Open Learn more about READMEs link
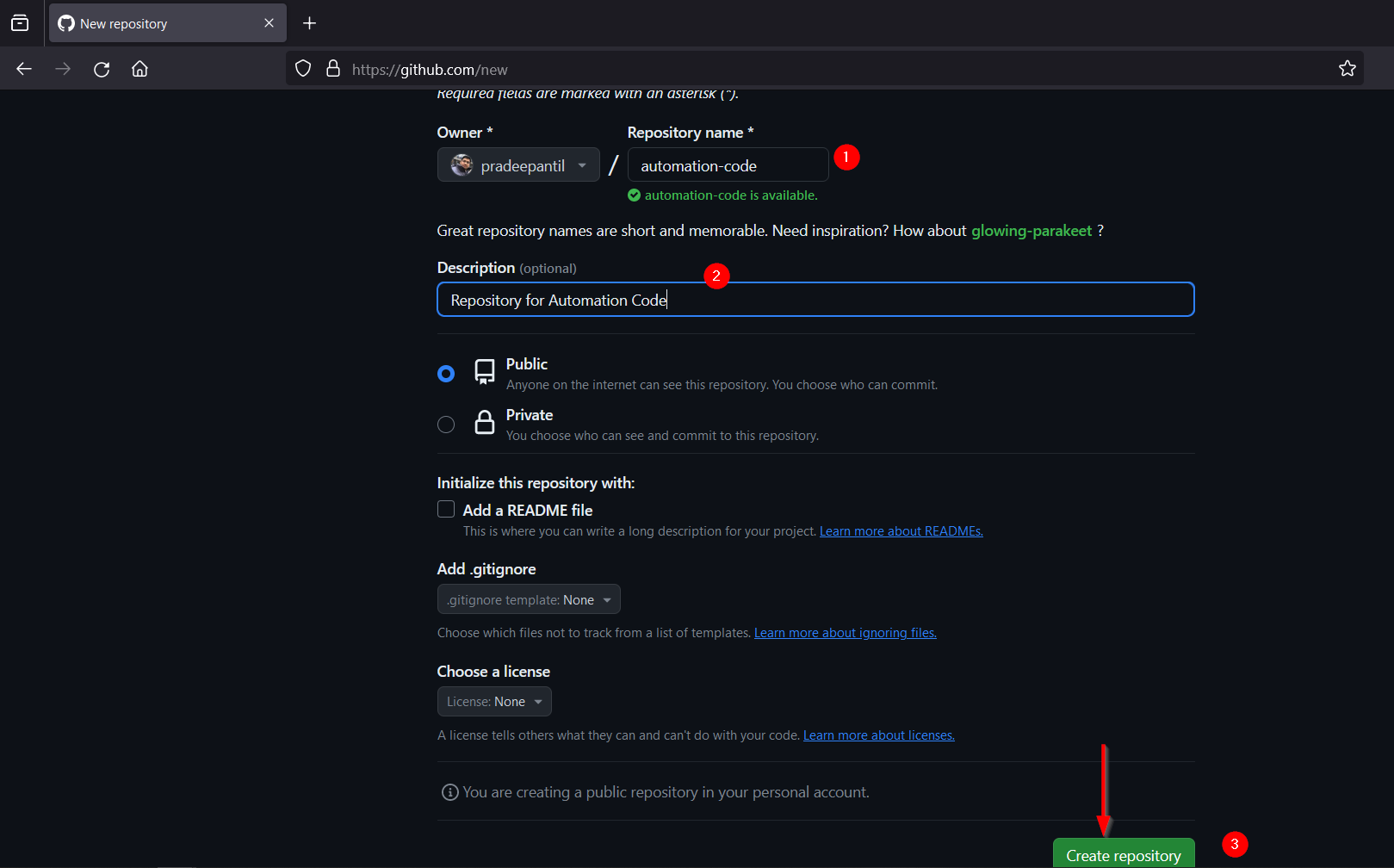1394x868 pixels. pyautogui.click(x=901, y=531)
